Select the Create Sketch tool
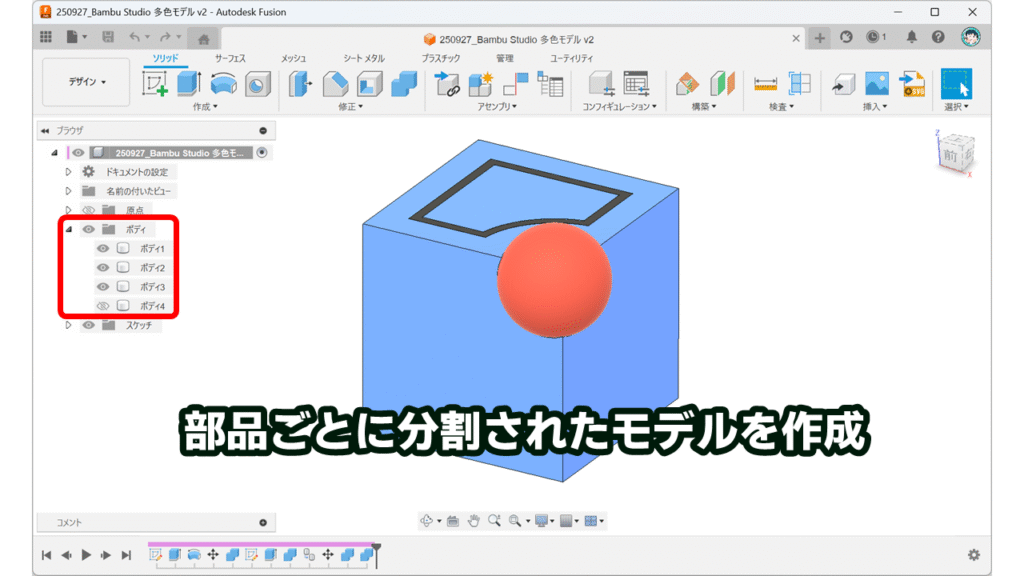Image resolution: width=1024 pixels, height=576 pixels. pos(155,84)
